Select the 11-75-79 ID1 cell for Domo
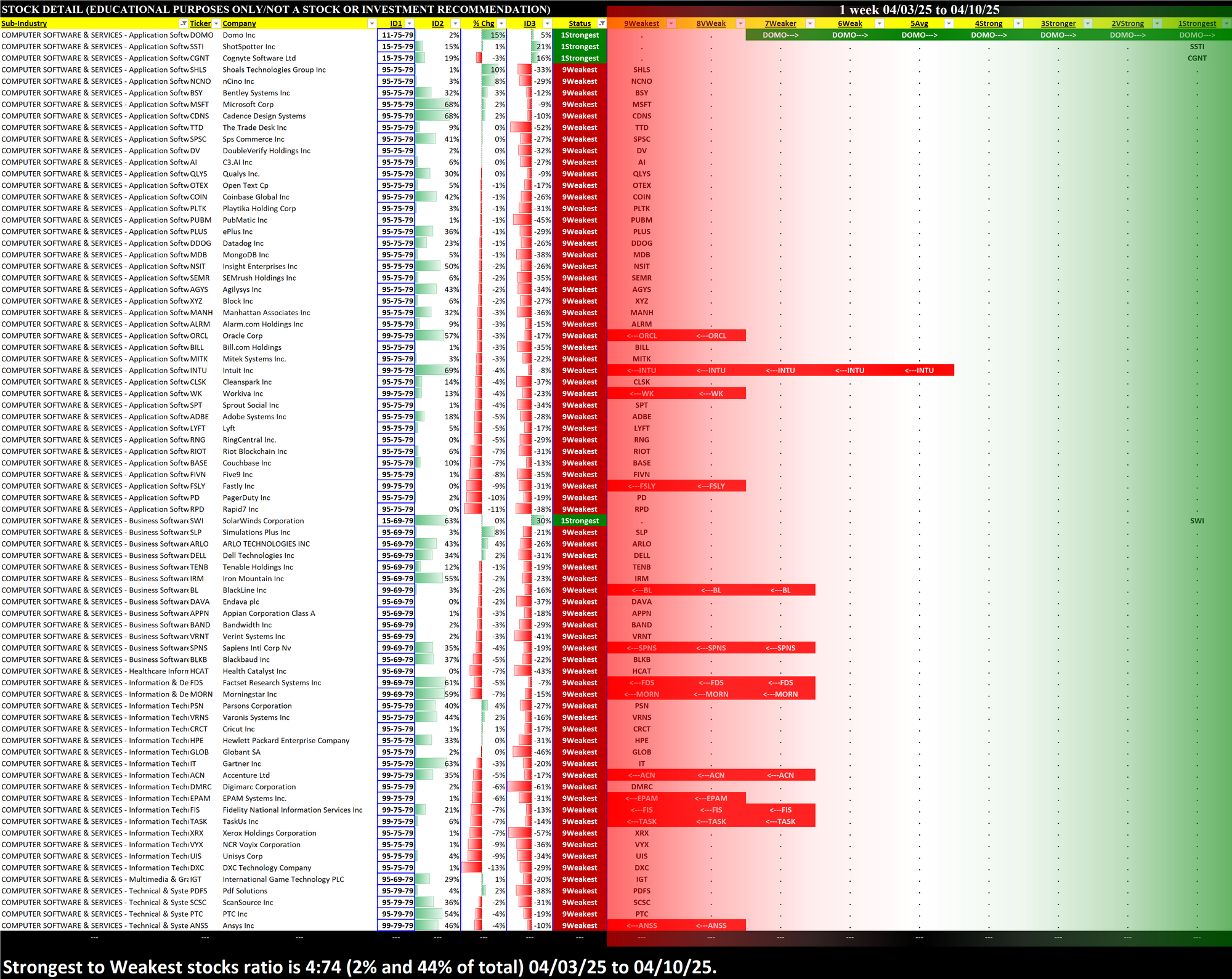 [x=396, y=35]
